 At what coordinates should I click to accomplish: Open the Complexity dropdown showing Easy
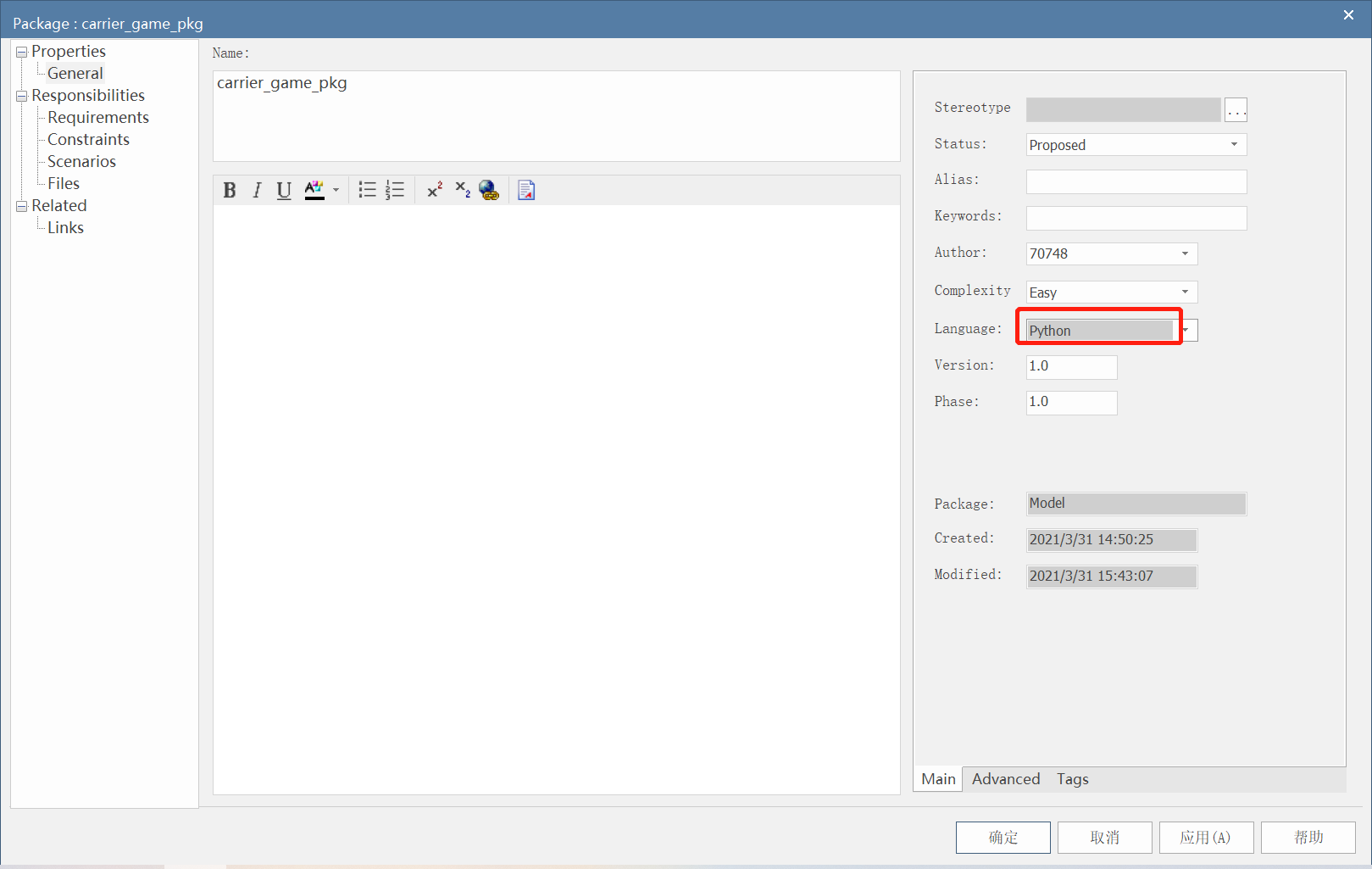point(1112,292)
